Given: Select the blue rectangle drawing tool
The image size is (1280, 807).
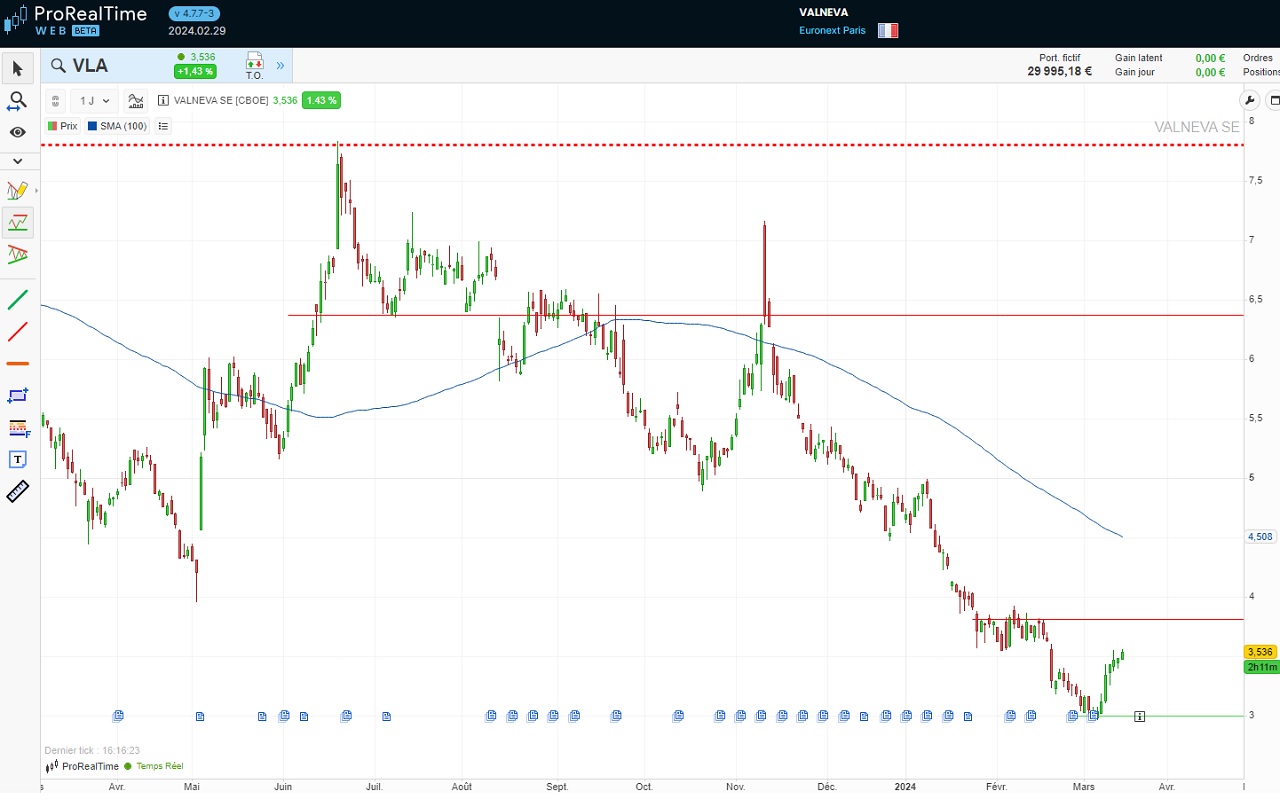Looking at the screenshot, I should pyautogui.click(x=17, y=395).
